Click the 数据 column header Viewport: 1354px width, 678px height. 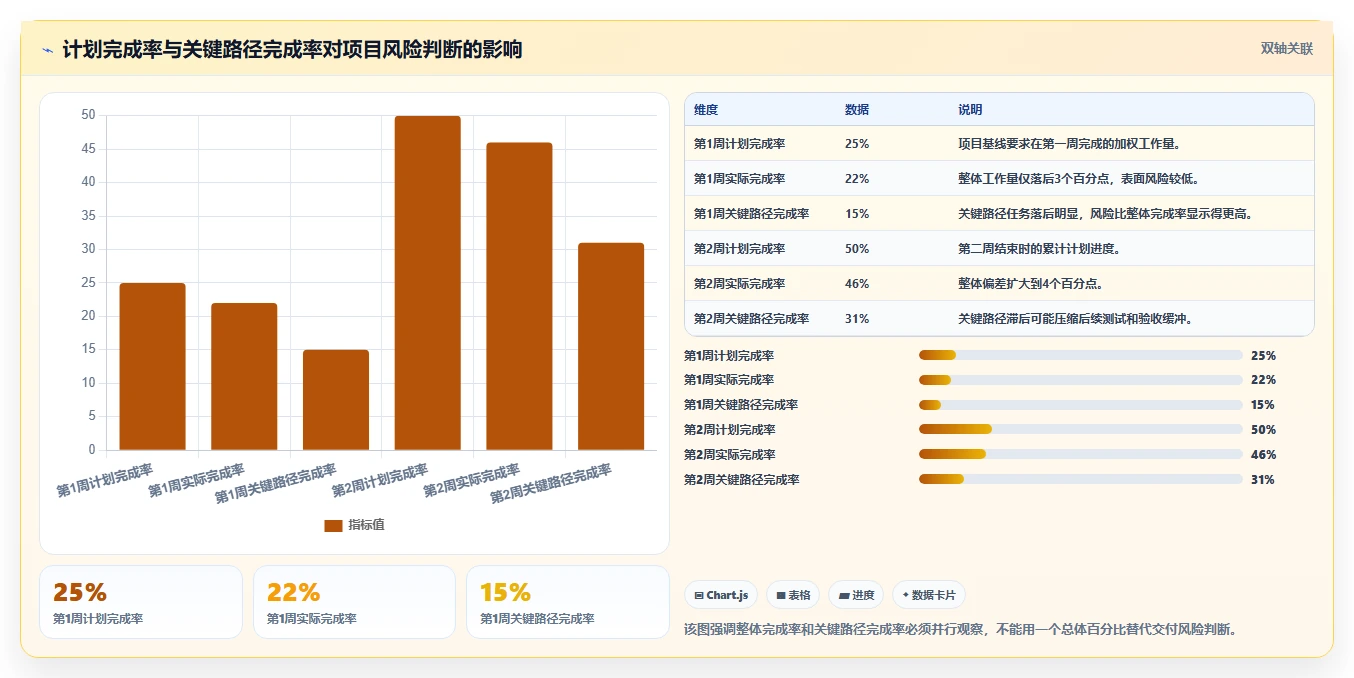click(x=857, y=110)
